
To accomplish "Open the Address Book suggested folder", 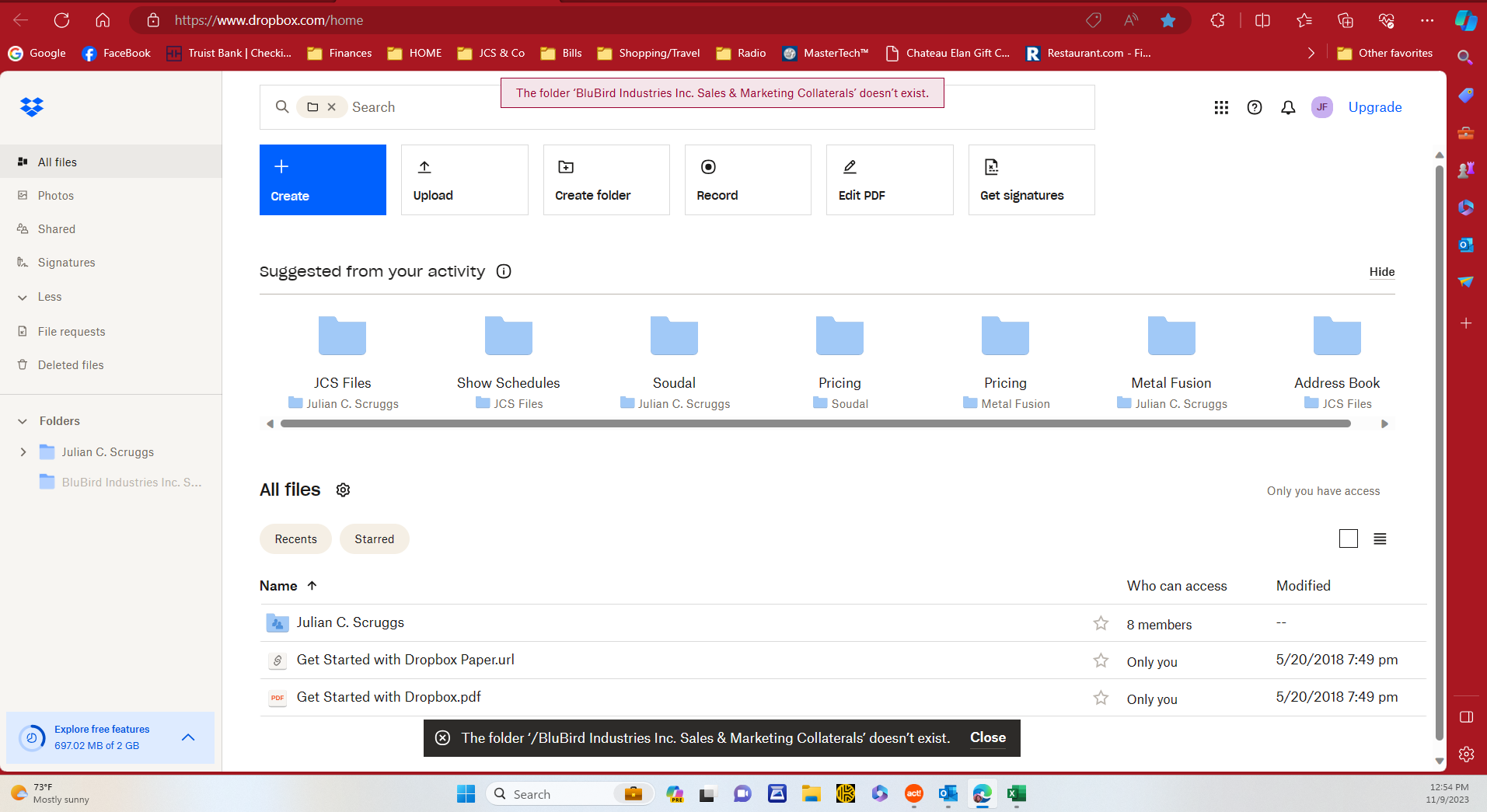I will [1337, 362].
